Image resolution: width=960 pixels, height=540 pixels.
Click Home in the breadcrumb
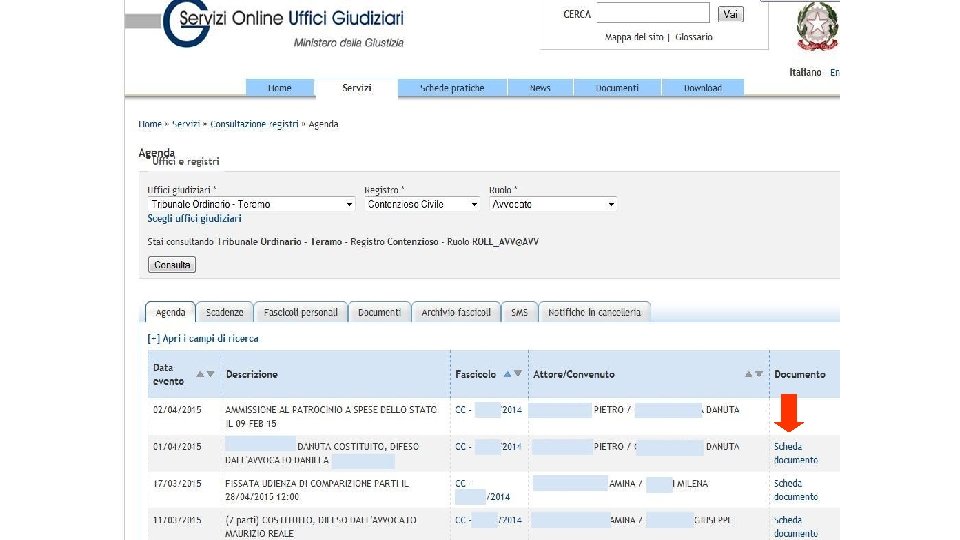point(149,124)
